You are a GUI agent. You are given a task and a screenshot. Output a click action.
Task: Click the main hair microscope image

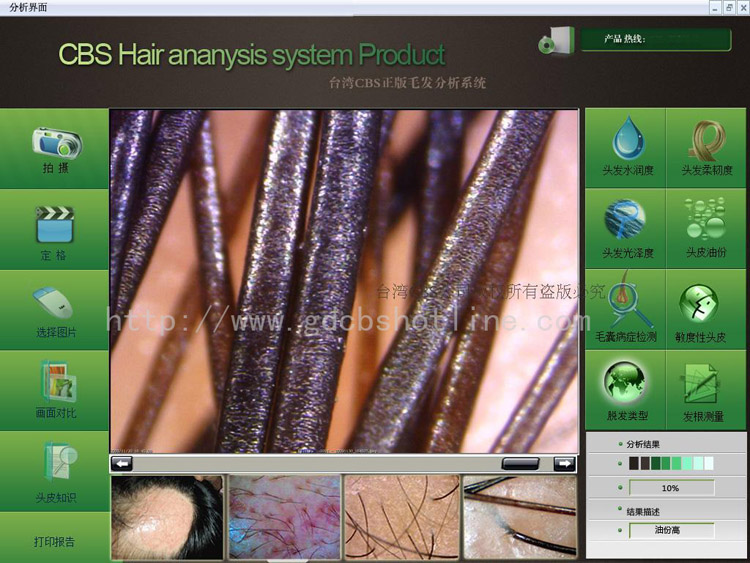344,281
